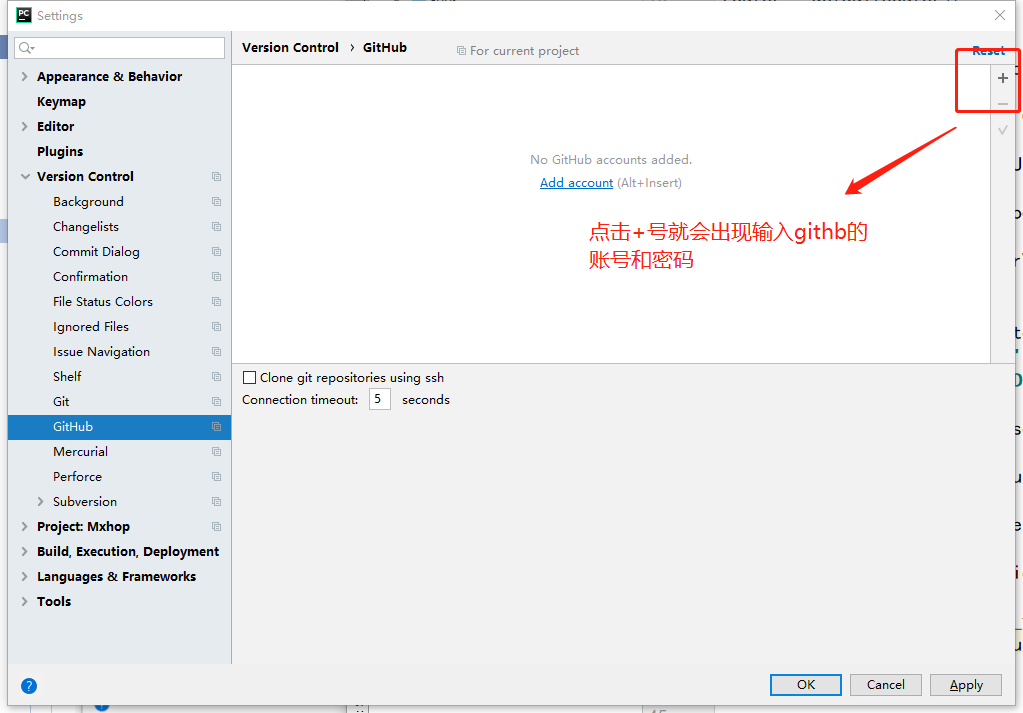Expand the Tools section
Viewport: 1023px width, 713px height.
pyautogui.click(x=24, y=601)
